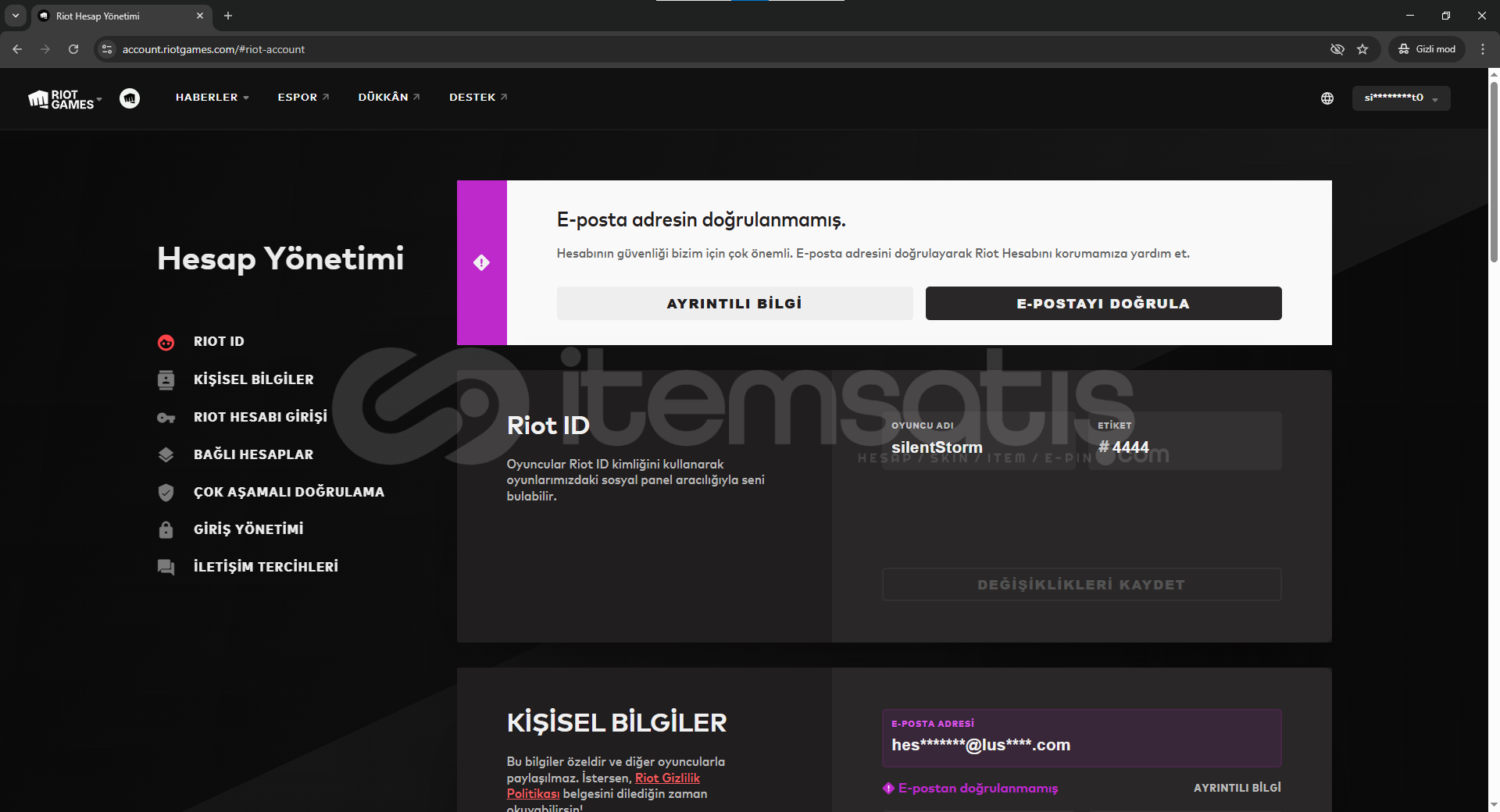This screenshot has width=1500, height=812.
Task: Open the Chrome three-dot menu
Action: pyautogui.click(x=1483, y=49)
